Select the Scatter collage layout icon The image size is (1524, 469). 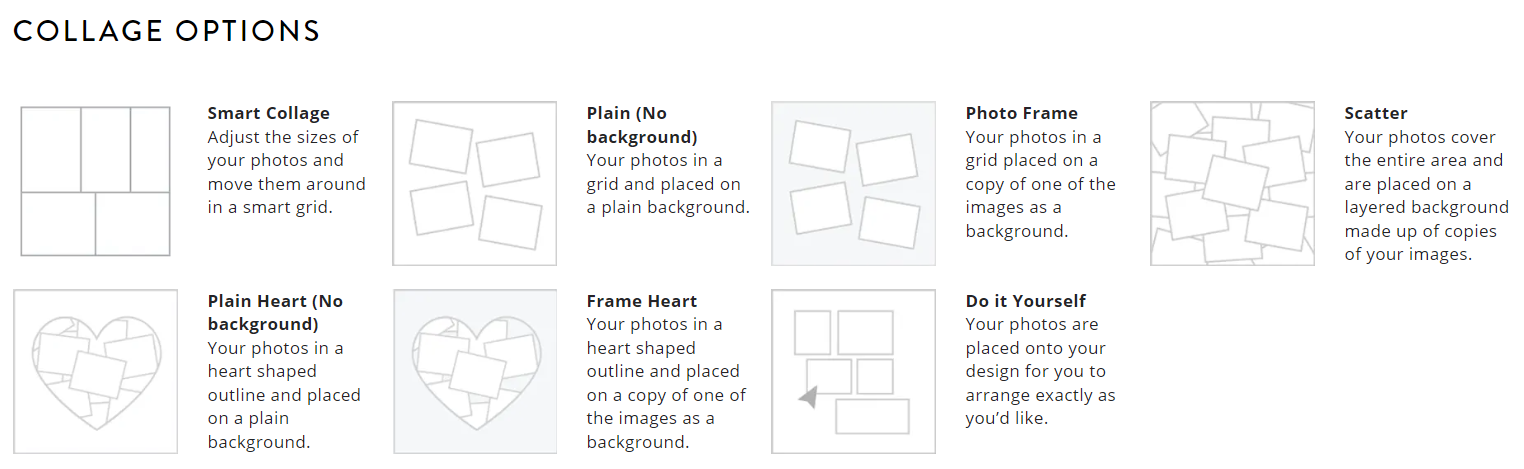[x=1232, y=183]
